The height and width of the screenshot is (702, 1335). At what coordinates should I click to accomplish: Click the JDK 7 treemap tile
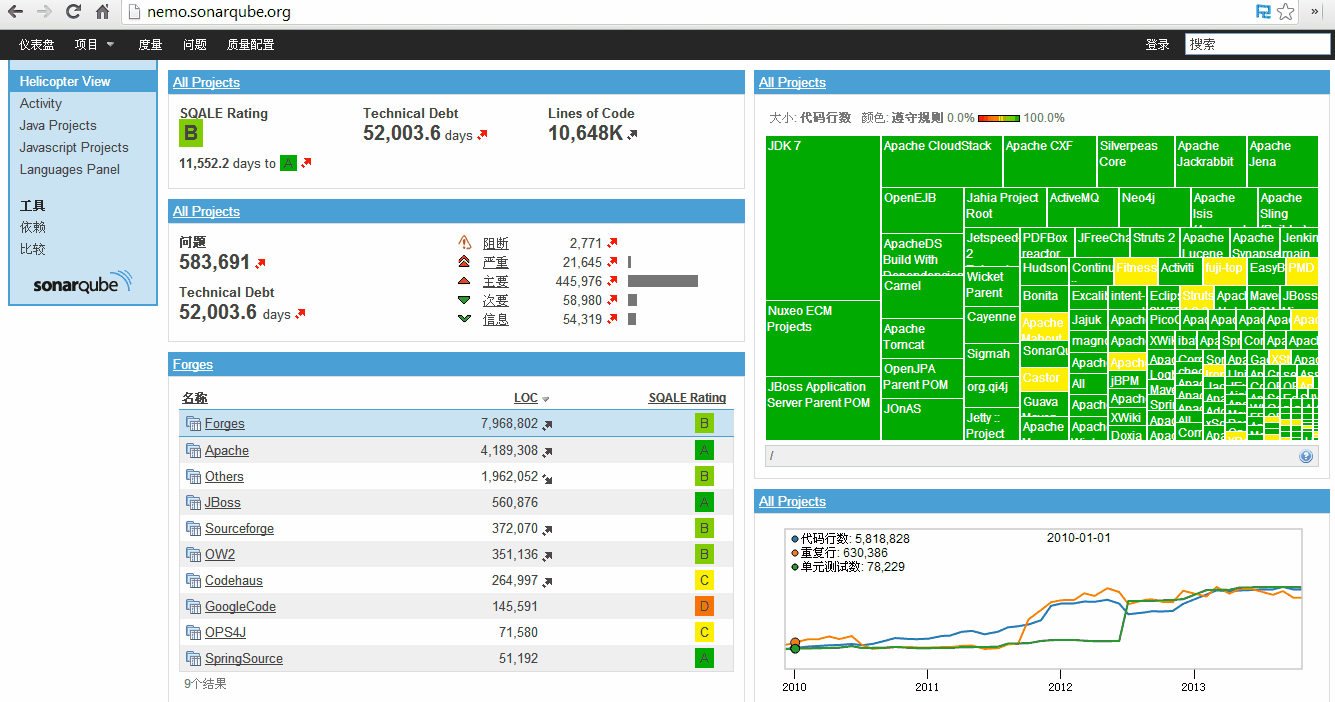point(823,218)
